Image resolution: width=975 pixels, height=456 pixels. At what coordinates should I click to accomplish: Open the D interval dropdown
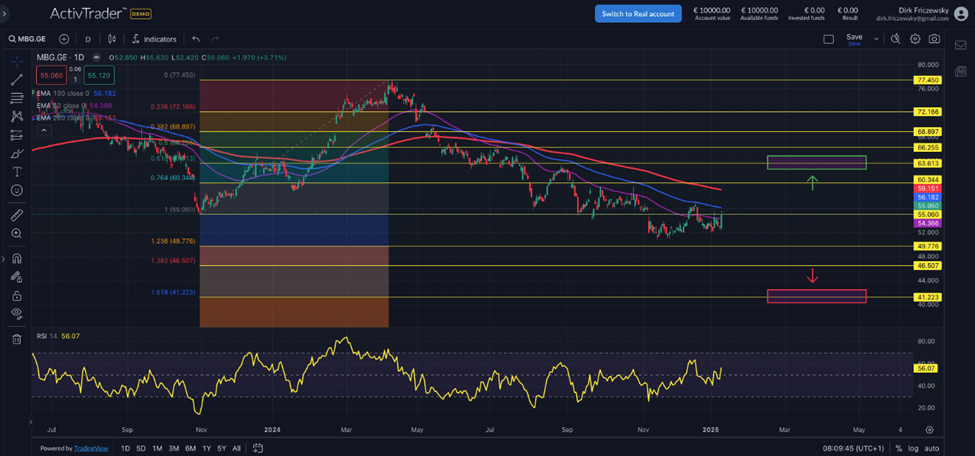click(x=88, y=39)
